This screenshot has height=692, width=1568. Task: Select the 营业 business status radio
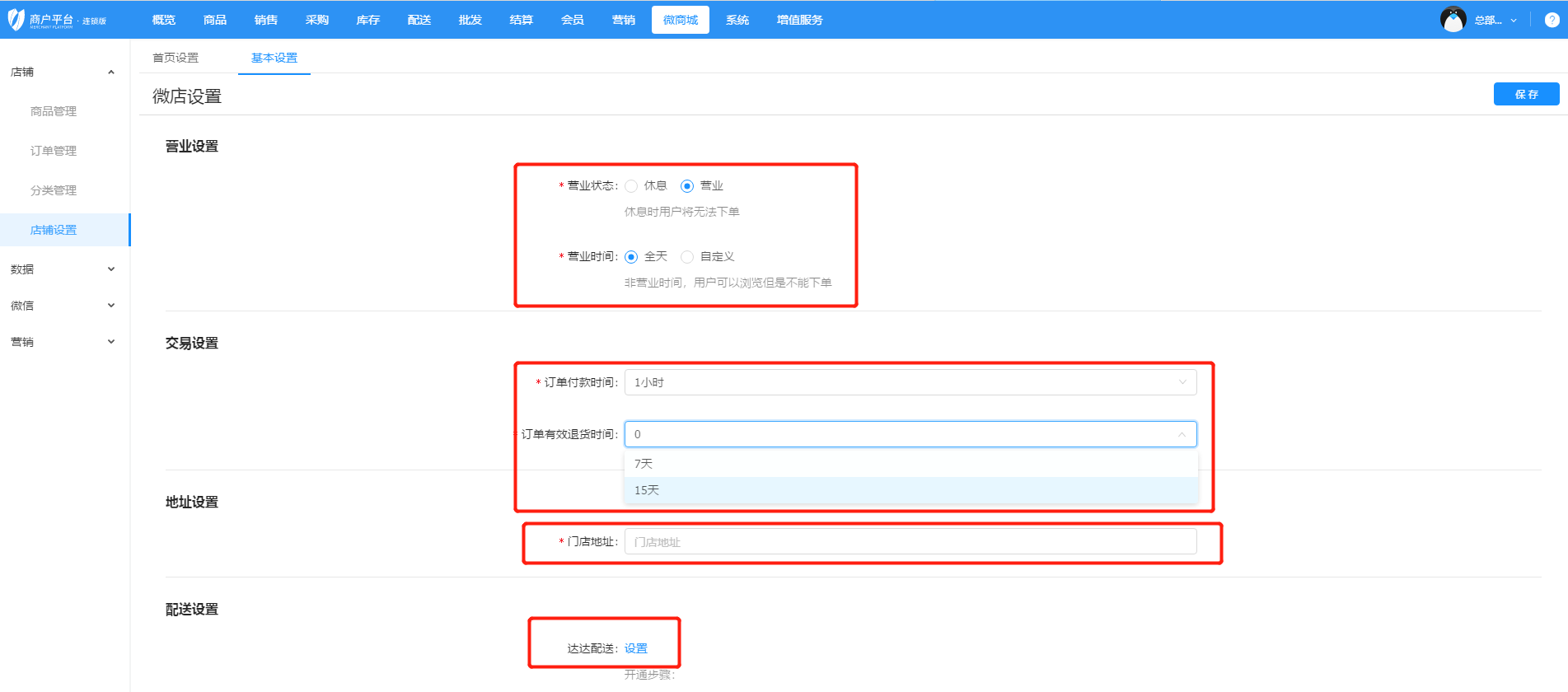(x=687, y=186)
